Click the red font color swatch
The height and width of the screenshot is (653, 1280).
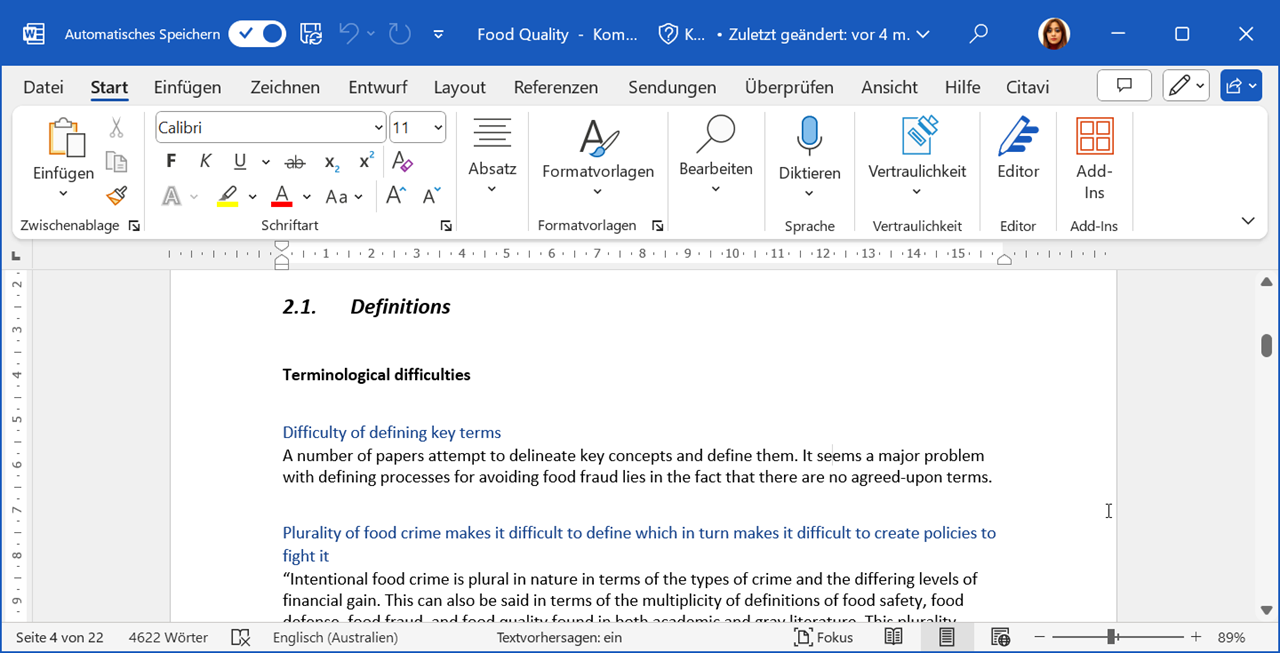coord(282,195)
